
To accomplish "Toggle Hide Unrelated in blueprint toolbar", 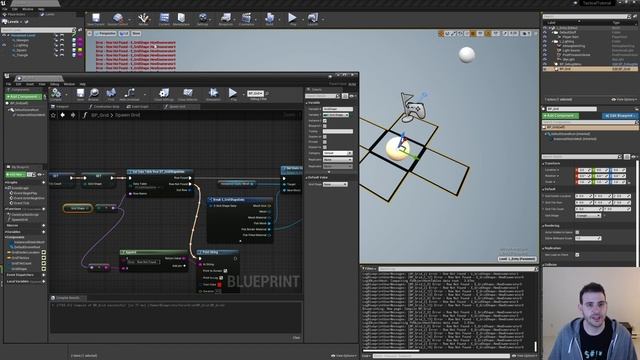I will coord(129,94).
